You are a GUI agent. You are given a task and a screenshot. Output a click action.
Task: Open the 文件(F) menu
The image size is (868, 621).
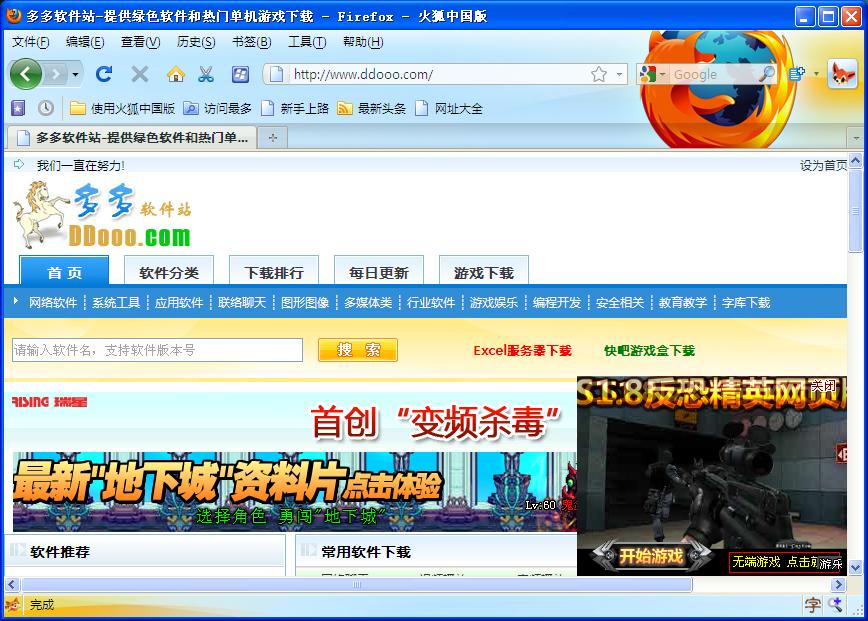[x=30, y=42]
